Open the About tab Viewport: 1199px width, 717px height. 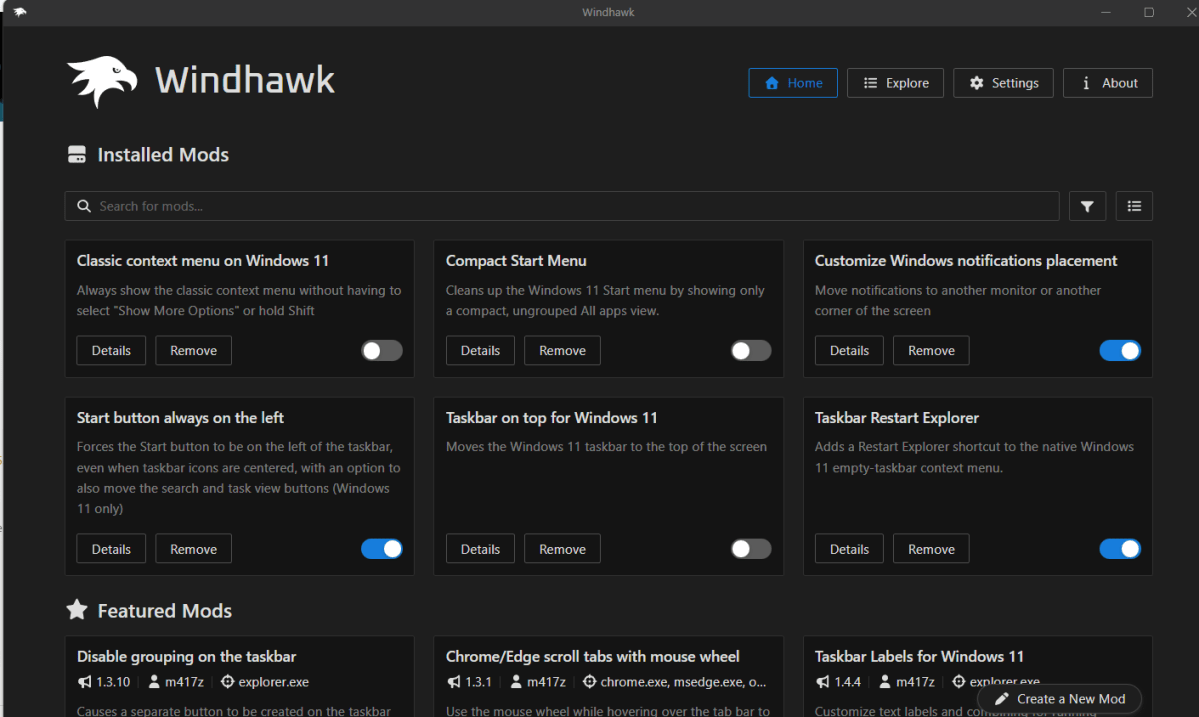[x=1107, y=83]
